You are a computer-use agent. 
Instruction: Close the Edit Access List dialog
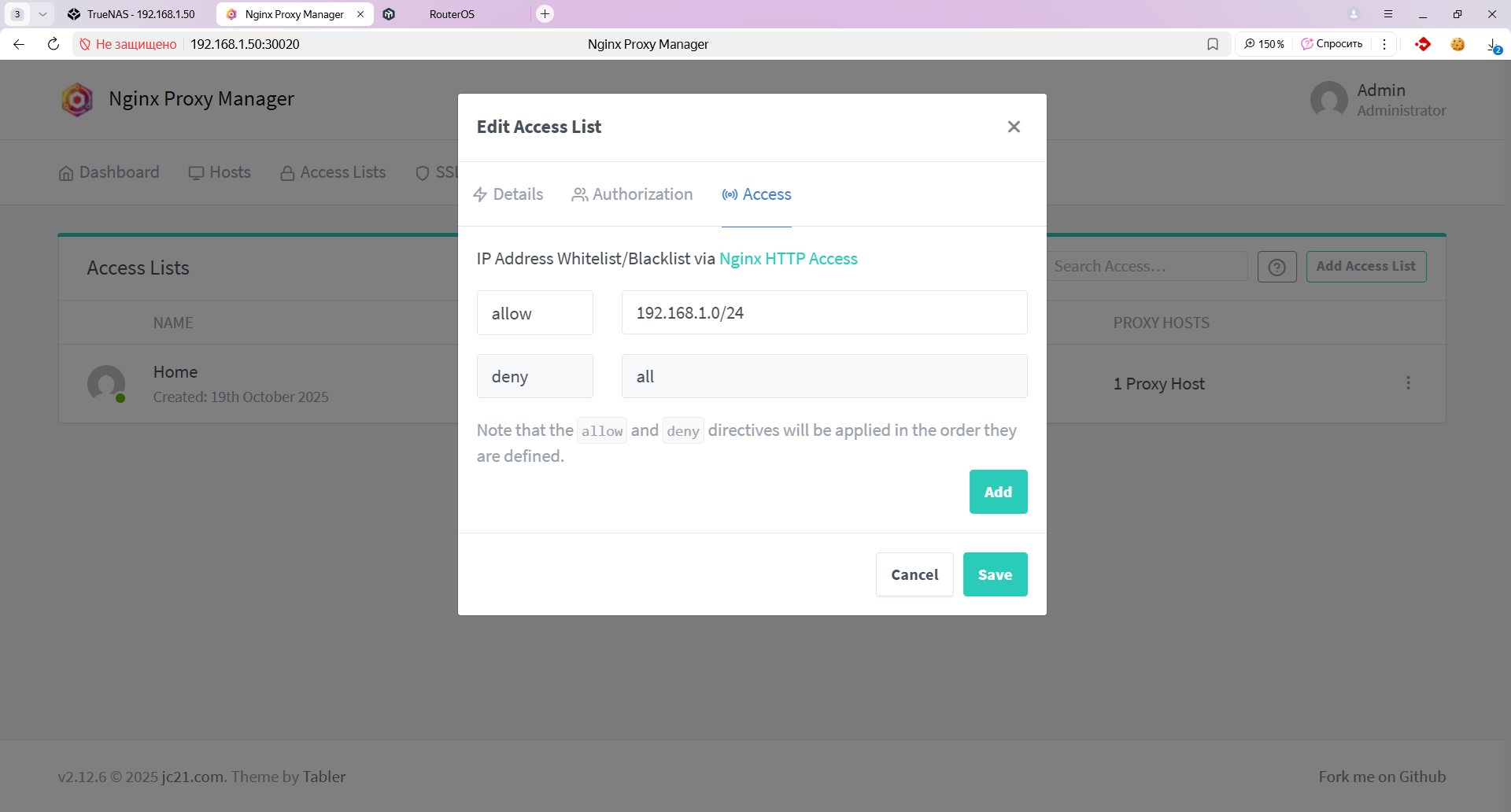point(1014,127)
